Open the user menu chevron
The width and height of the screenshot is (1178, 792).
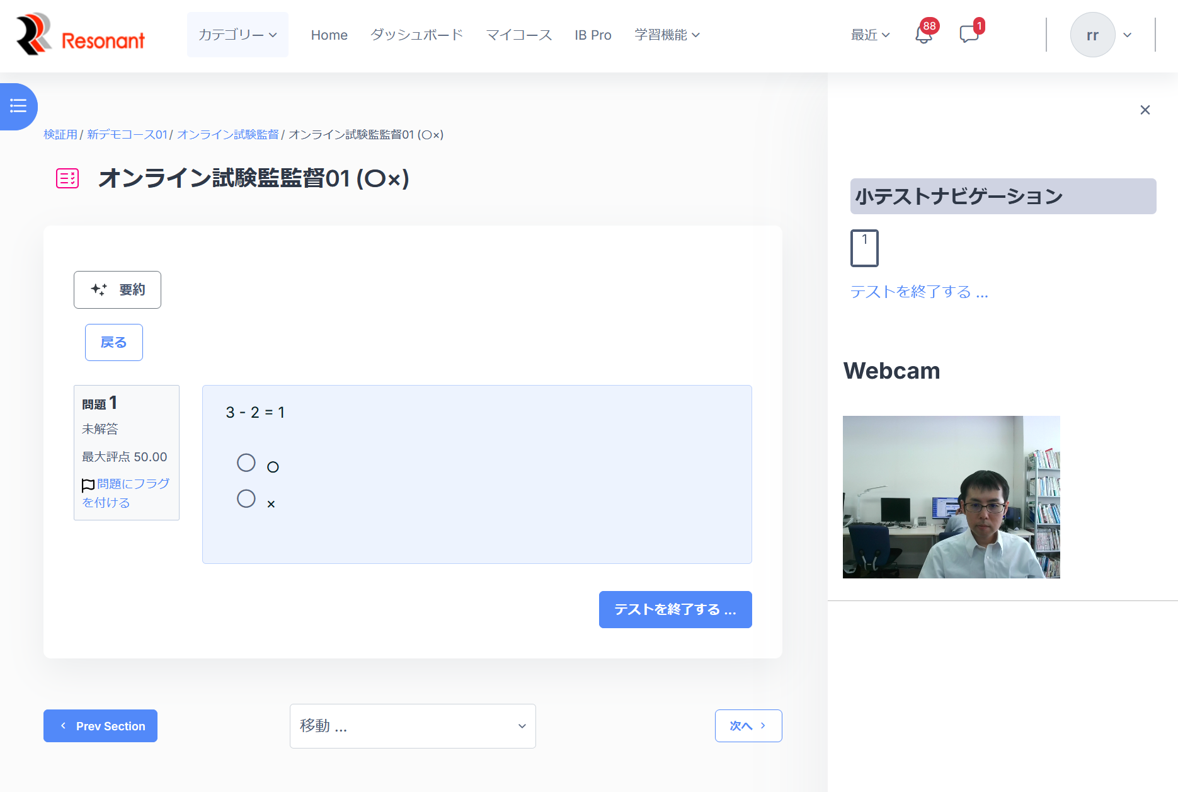(x=1127, y=35)
